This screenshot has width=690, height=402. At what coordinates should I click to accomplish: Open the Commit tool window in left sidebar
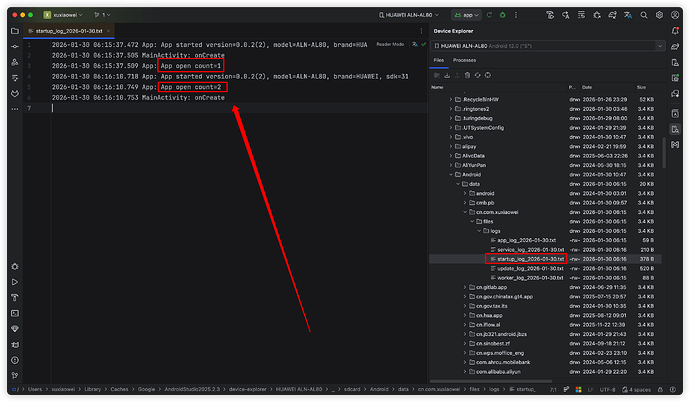[x=14, y=47]
